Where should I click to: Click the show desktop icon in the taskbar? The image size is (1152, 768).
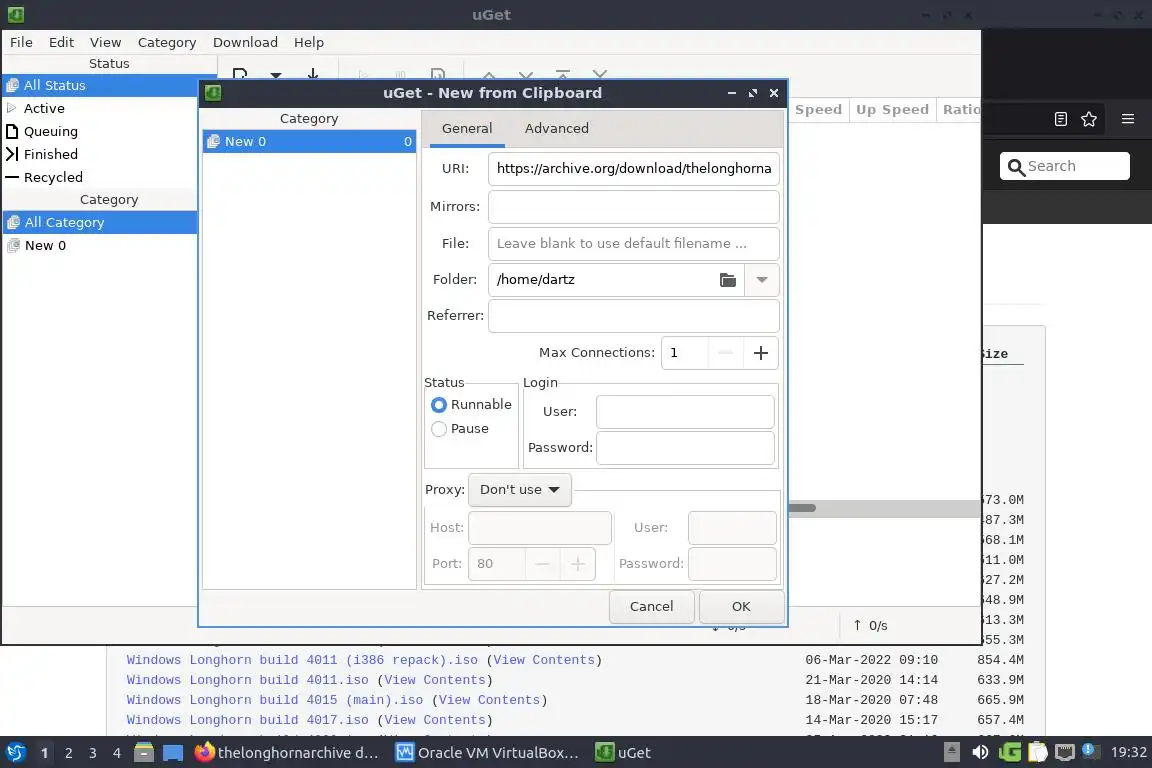coord(173,753)
